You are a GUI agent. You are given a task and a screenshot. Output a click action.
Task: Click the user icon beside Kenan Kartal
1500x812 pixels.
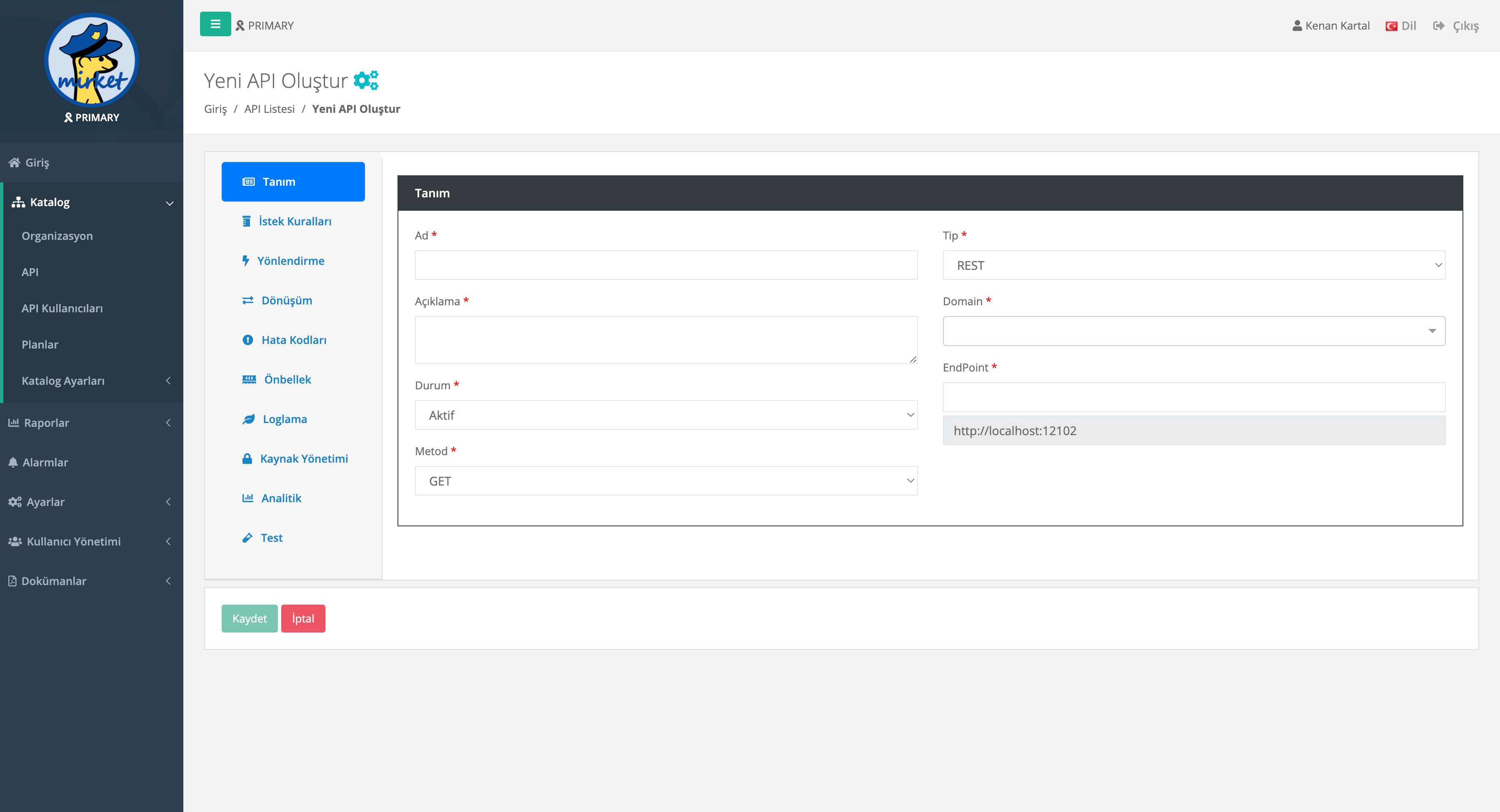(1297, 26)
